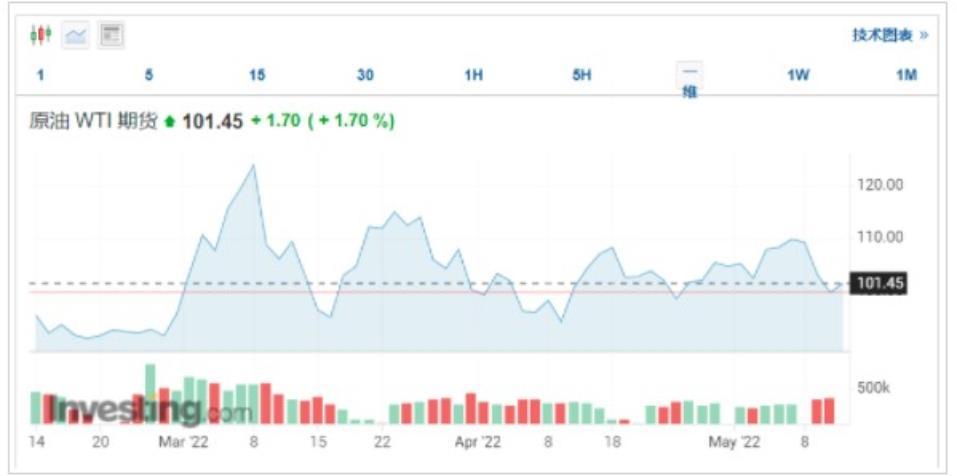Screen dimensions: 957x476
Task: Switch to candlestick chart view
Action: pos(40,35)
